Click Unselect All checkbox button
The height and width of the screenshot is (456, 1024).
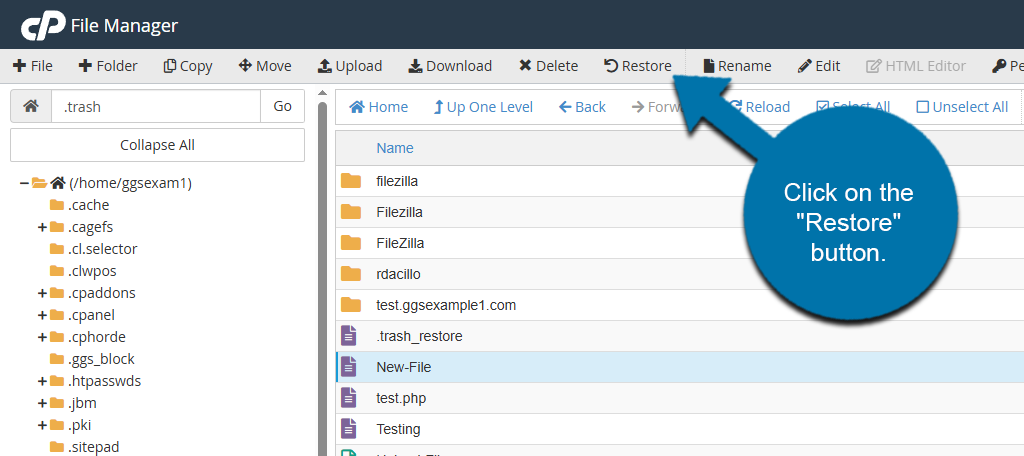(962, 107)
